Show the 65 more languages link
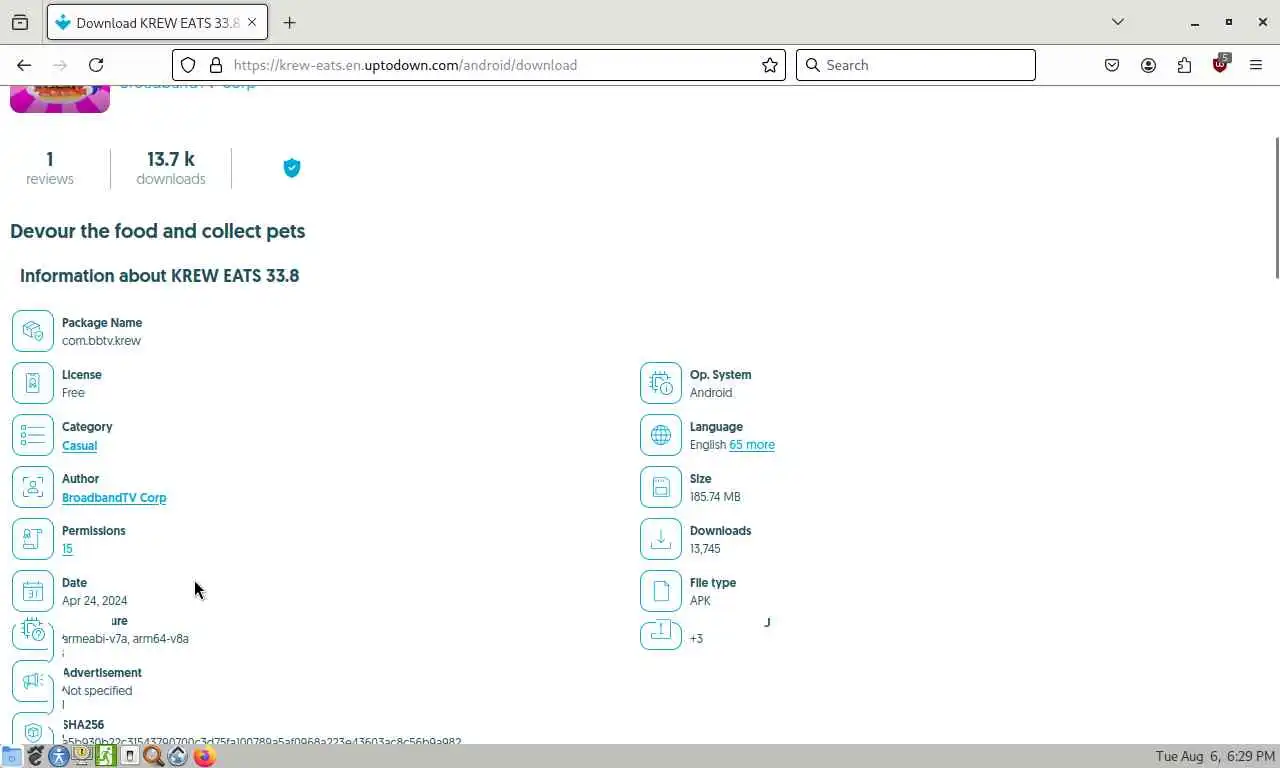 pyautogui.click(x=752, y=445)
